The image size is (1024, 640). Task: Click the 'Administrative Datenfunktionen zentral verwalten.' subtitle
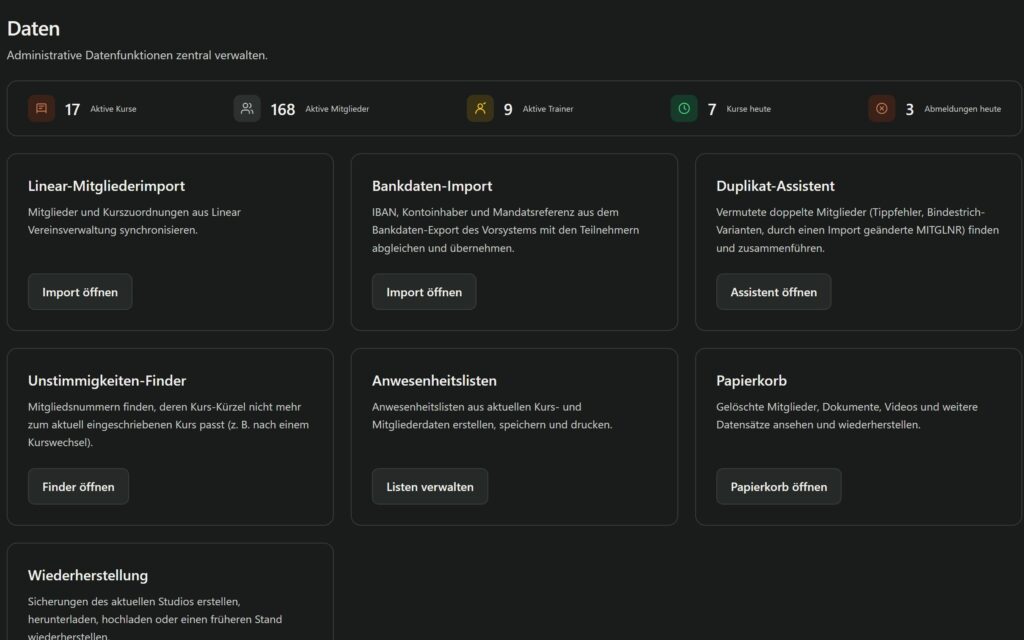point(137,56)
